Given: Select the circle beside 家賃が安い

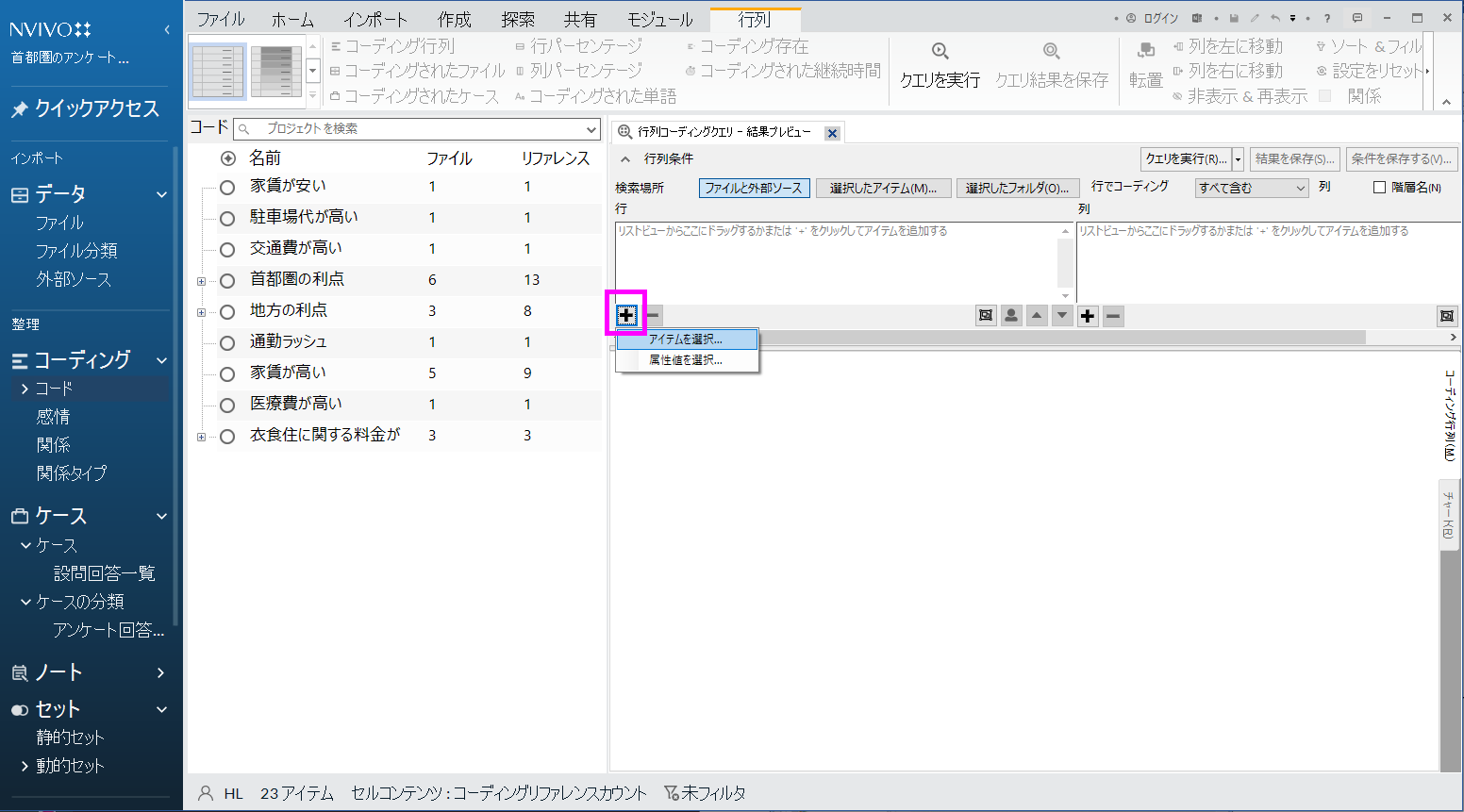Looking at the screenshot, I should (227, 187).
